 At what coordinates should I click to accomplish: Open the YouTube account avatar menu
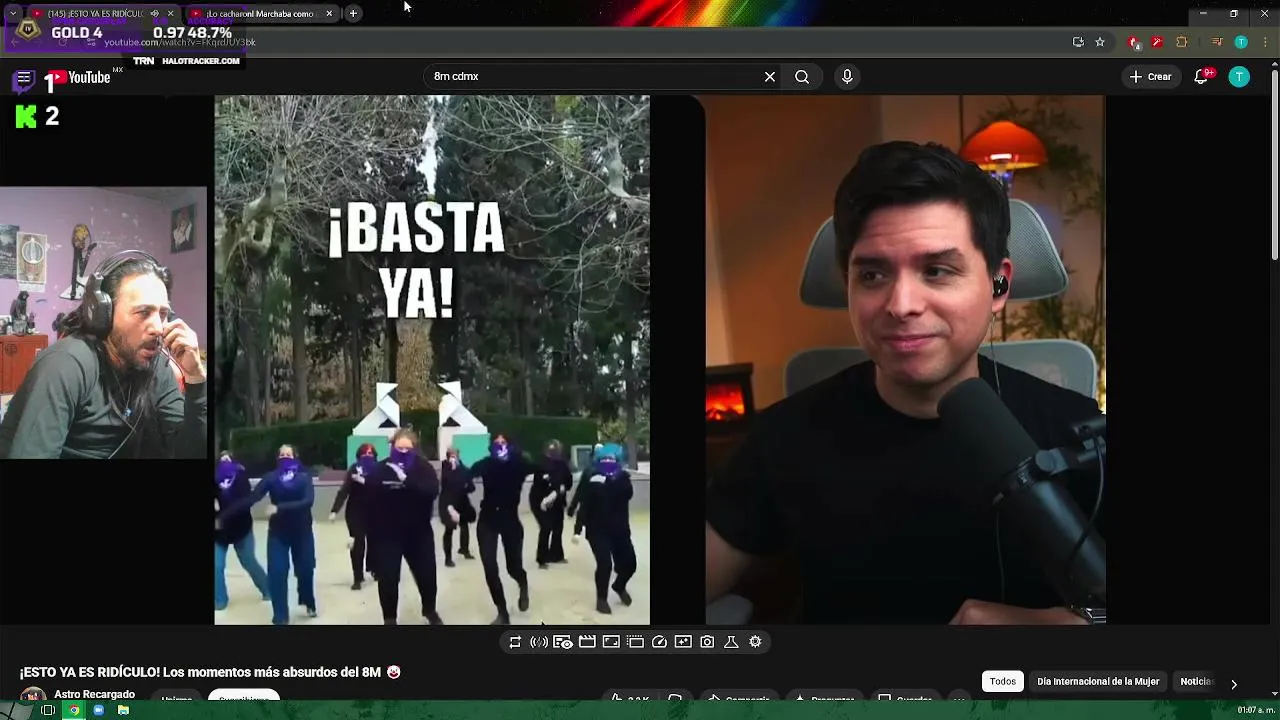click(1239, 76)
